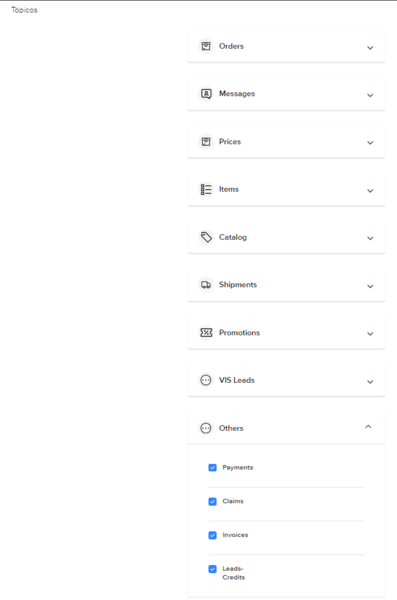Click the Claims label text
This screenshot has width=397, height=600.
click(233, 501)
